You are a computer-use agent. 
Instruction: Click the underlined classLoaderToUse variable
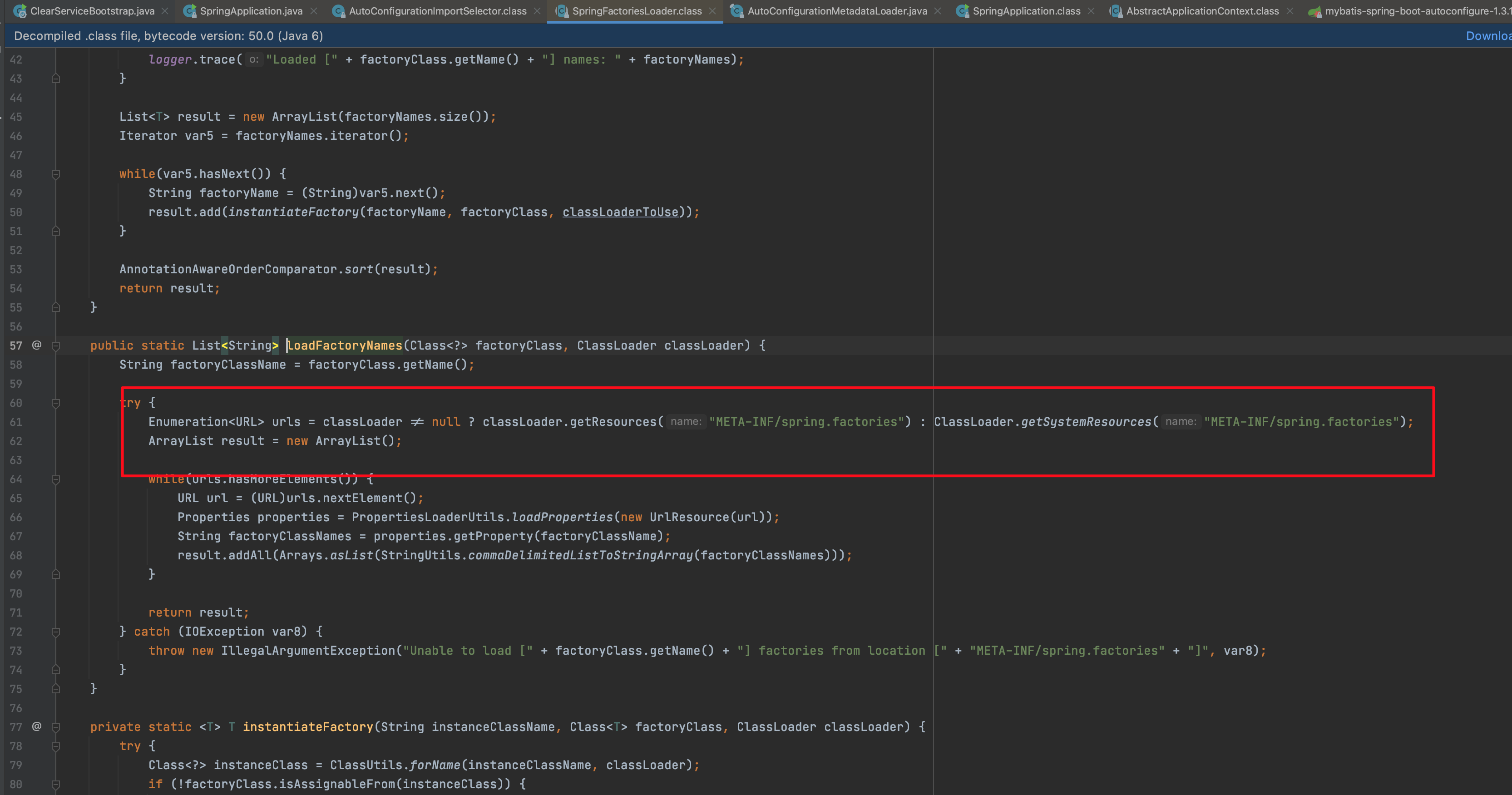coord(620,212)
